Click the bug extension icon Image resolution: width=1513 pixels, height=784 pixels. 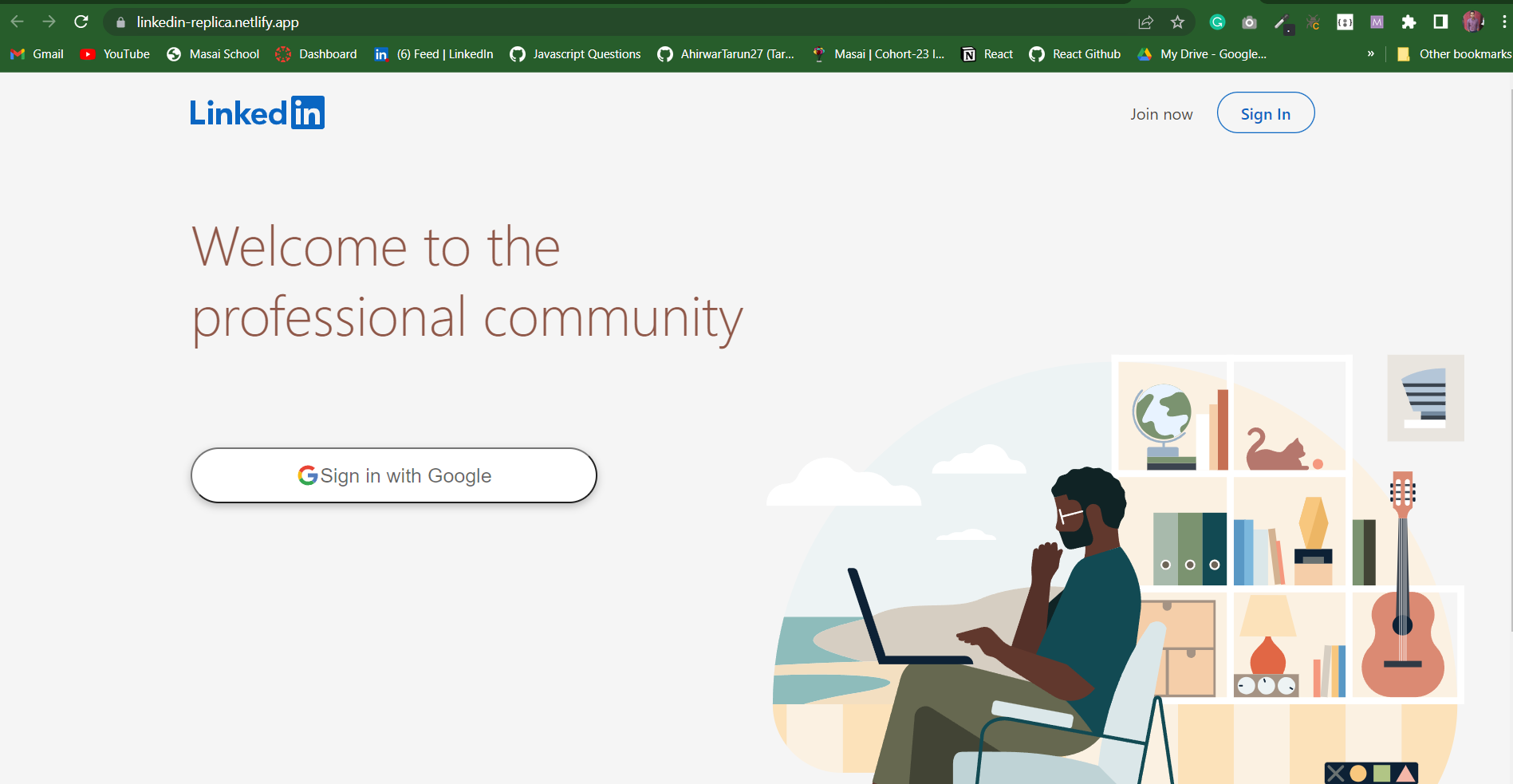(x=1313, y=22)
